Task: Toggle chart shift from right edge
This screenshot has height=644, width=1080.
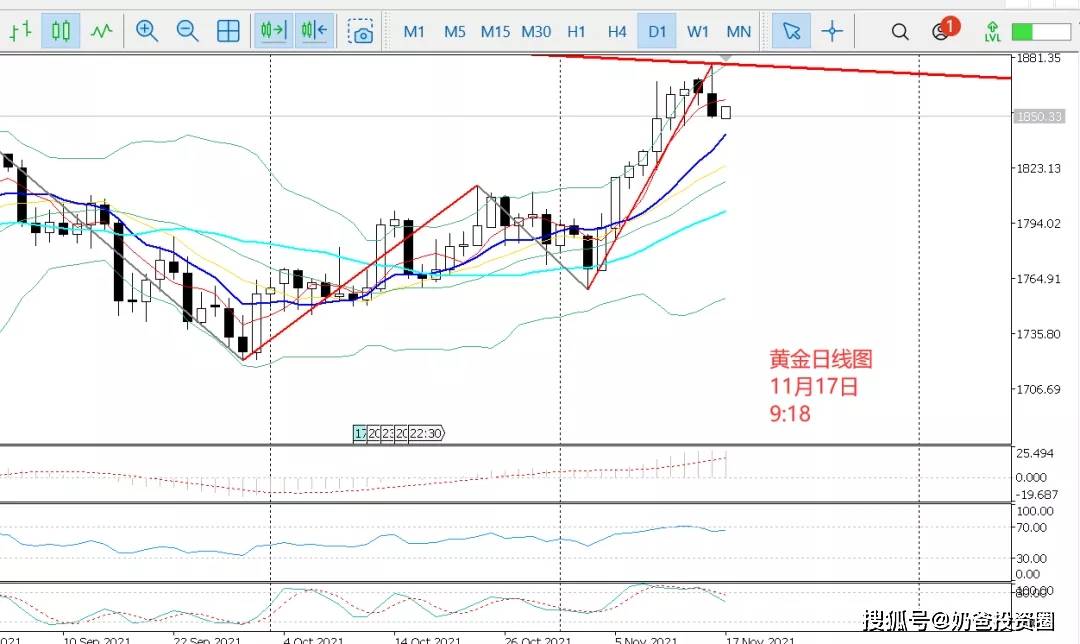Action: pos(314,31)
